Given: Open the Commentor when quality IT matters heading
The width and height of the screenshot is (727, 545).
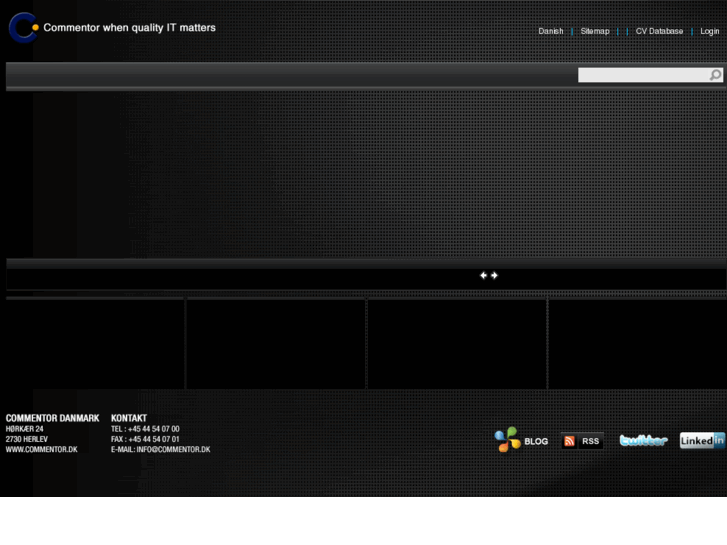Looking at the screenshot, I should click(x=129, y=28).
